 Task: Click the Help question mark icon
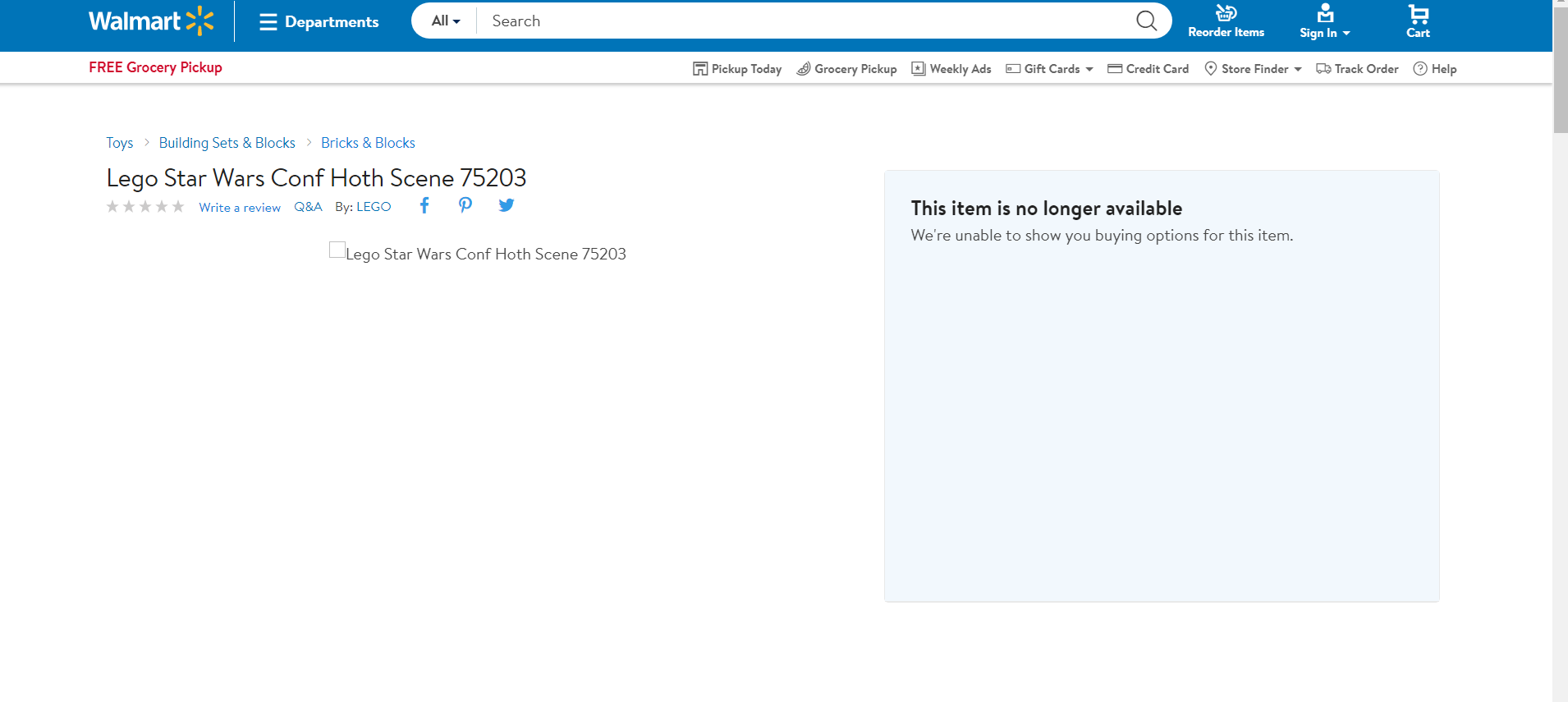1420,69
